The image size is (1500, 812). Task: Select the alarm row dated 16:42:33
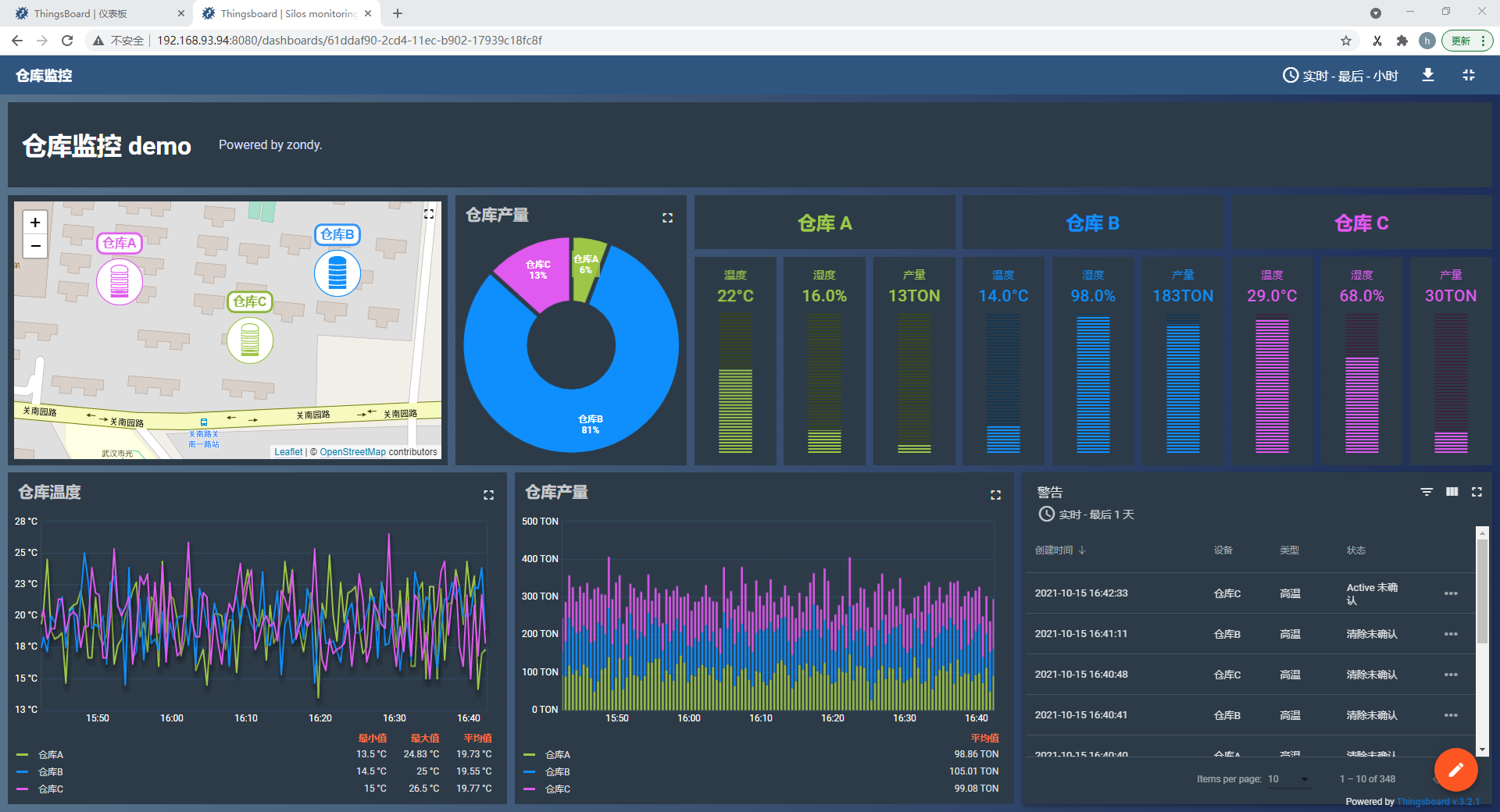[x=1250, y=593]
